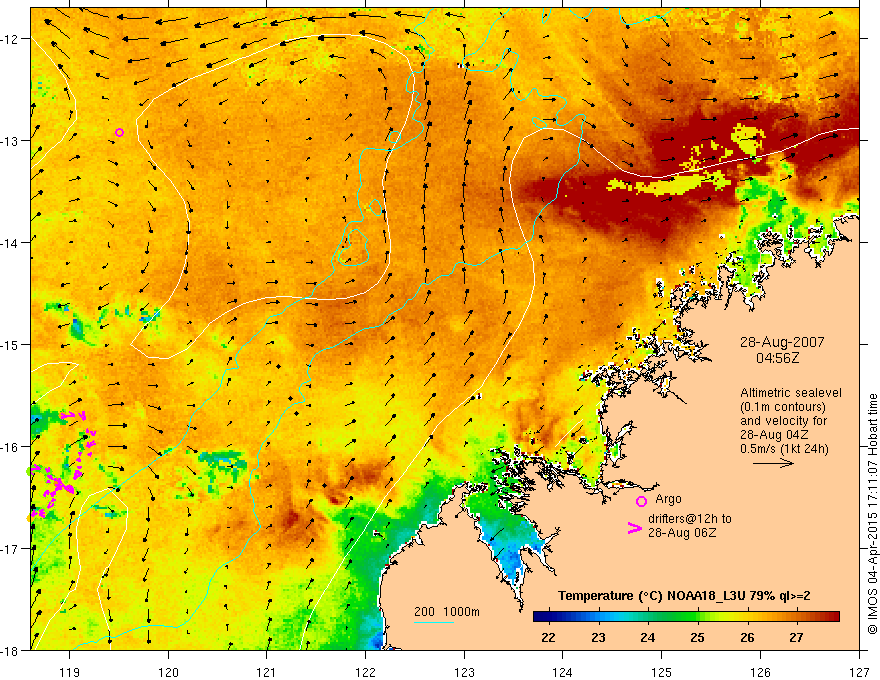
Task: Click the colorbar tick label 25
Action: pos(698,637)
